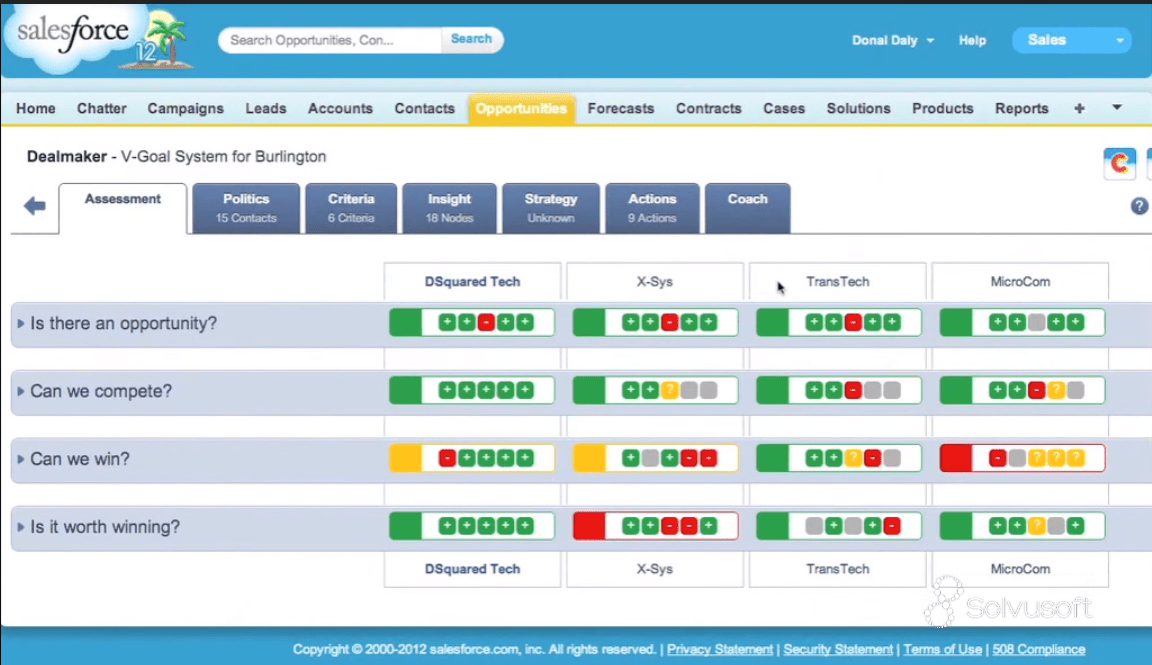Switch to the Strategy tab

point(551,208)
